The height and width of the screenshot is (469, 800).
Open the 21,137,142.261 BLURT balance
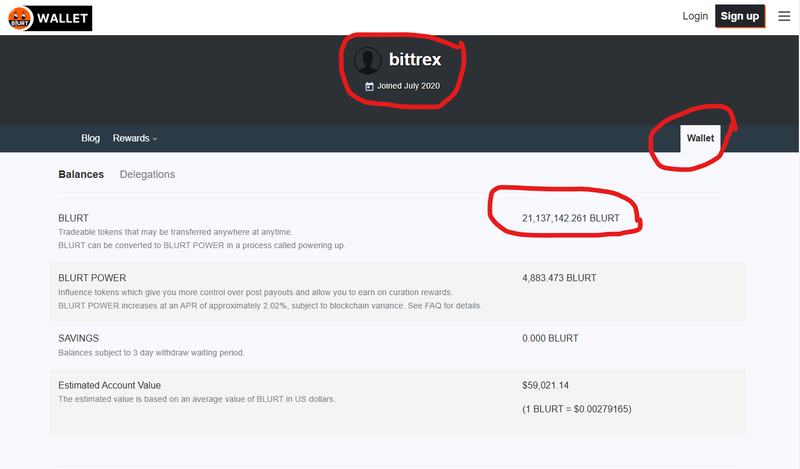point(570,217)
